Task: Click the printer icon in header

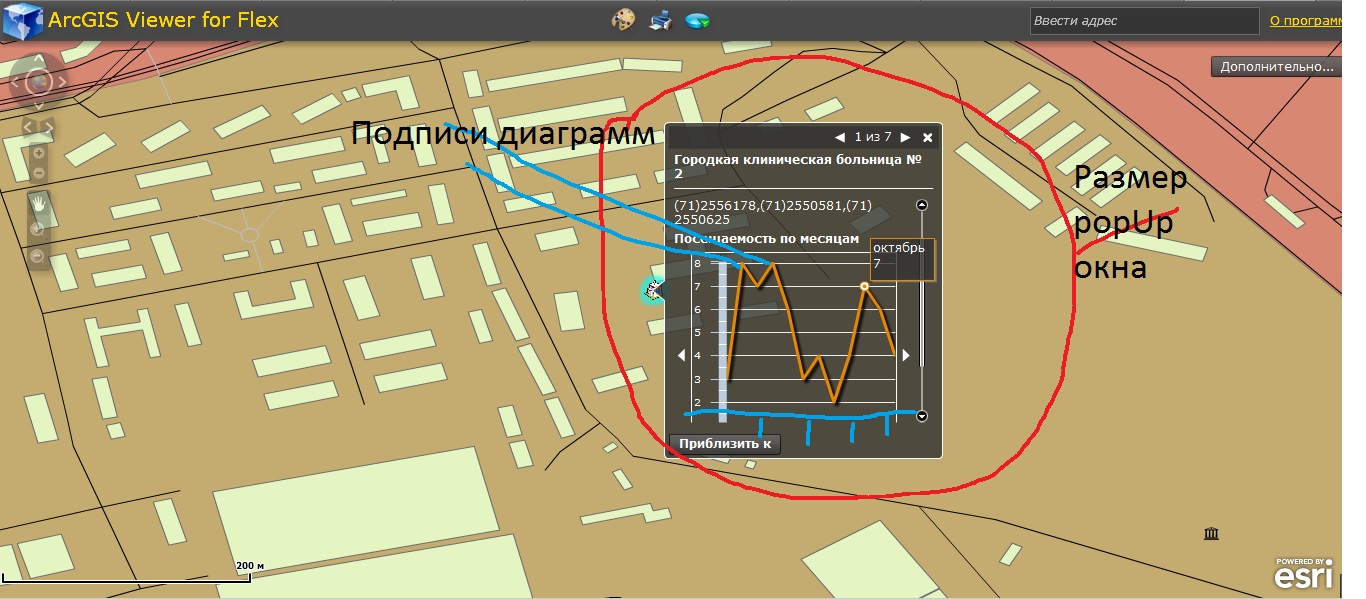Action: coord(660,20)
